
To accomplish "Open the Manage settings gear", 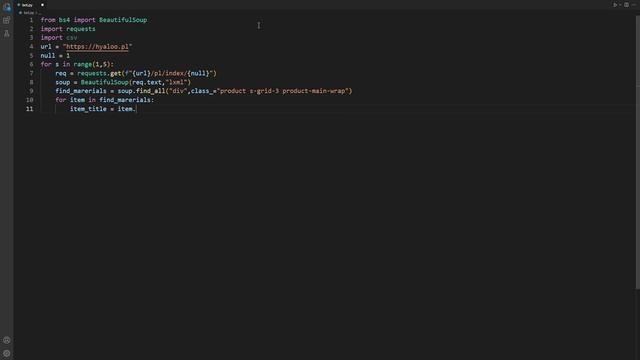I will click(x=7, y=353).
